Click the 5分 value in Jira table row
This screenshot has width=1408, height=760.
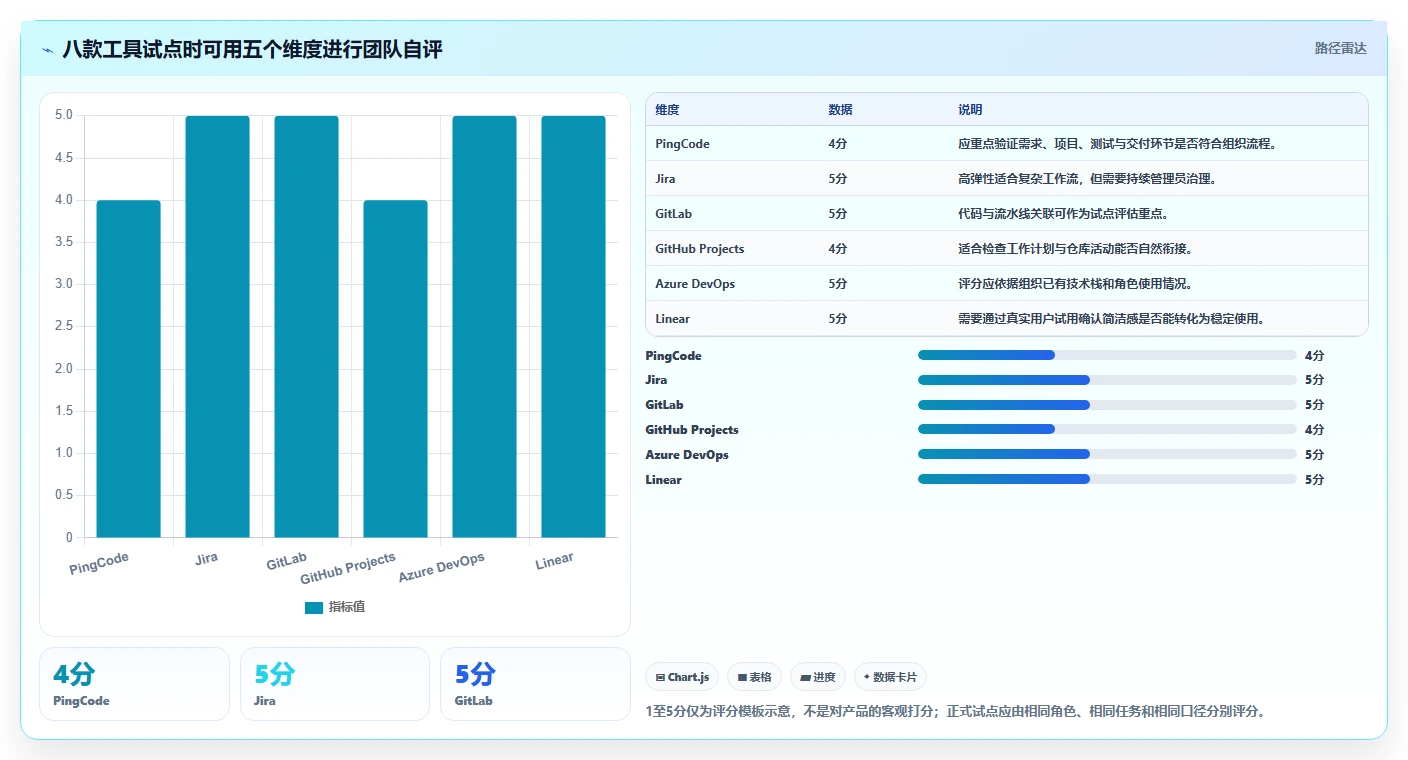838,179
